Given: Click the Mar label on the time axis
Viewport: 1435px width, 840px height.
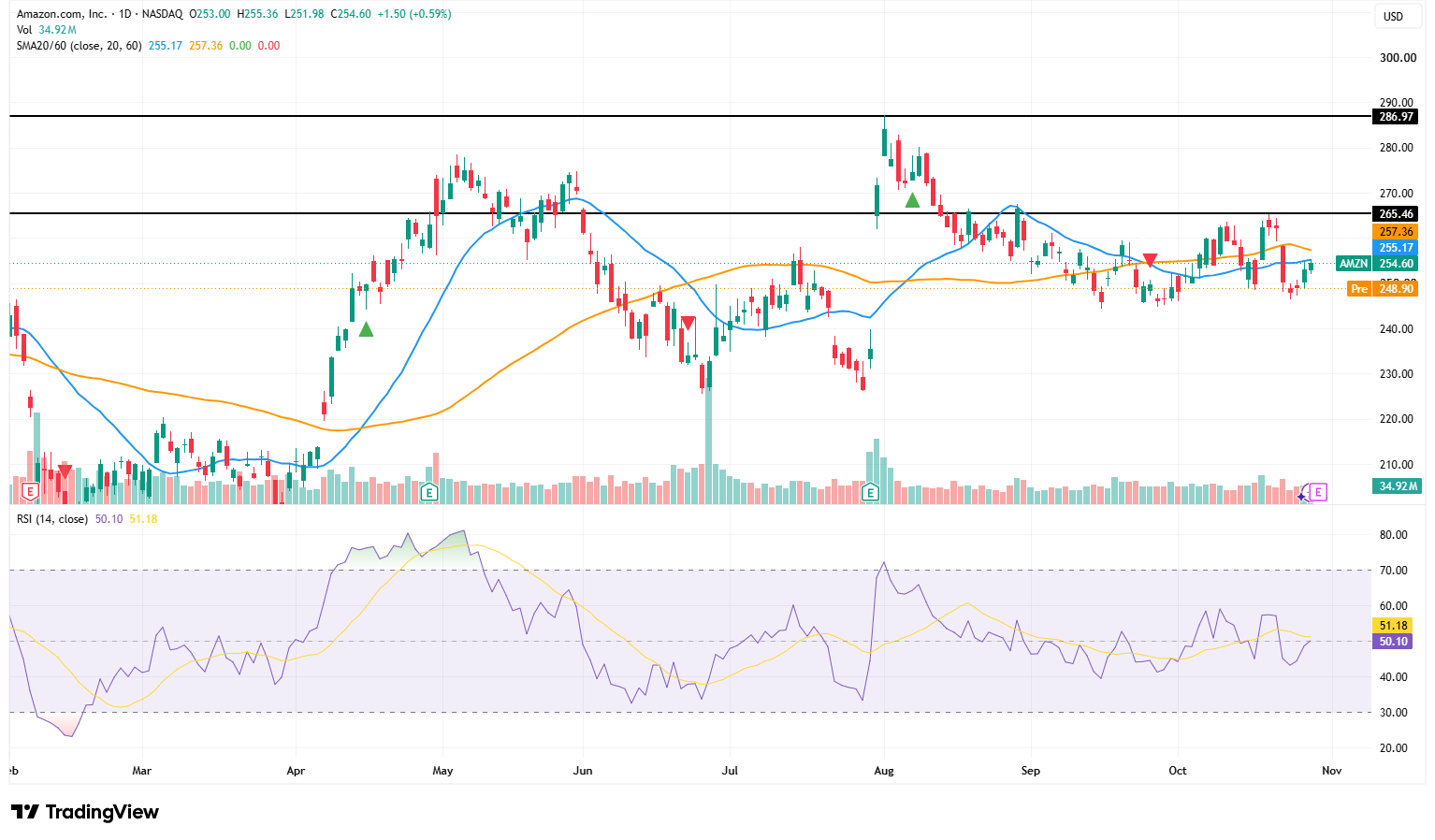Looking at the screenshot, I should coord(142,771).
